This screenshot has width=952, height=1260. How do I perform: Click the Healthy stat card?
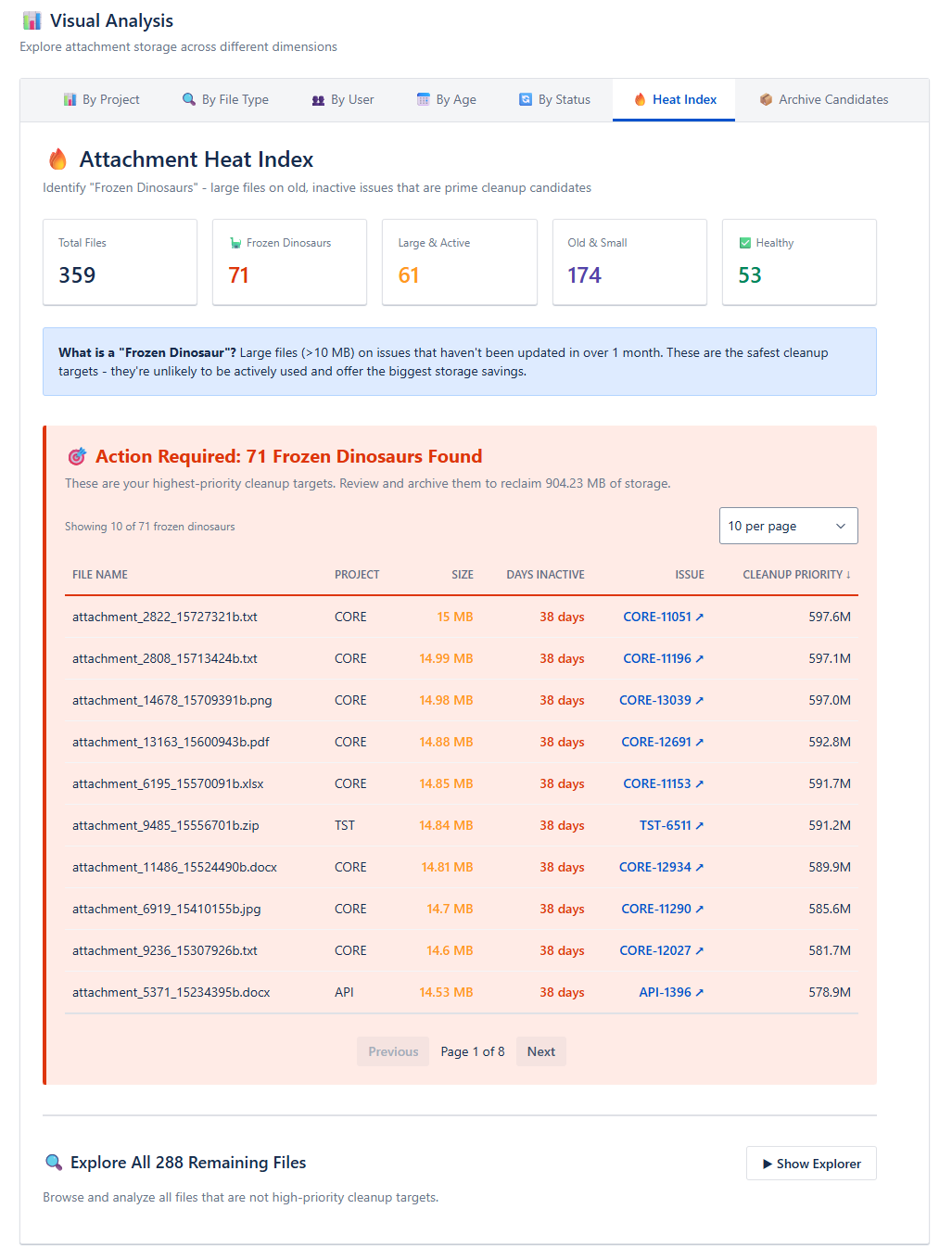pyautogui.click(x=799, y=261)
